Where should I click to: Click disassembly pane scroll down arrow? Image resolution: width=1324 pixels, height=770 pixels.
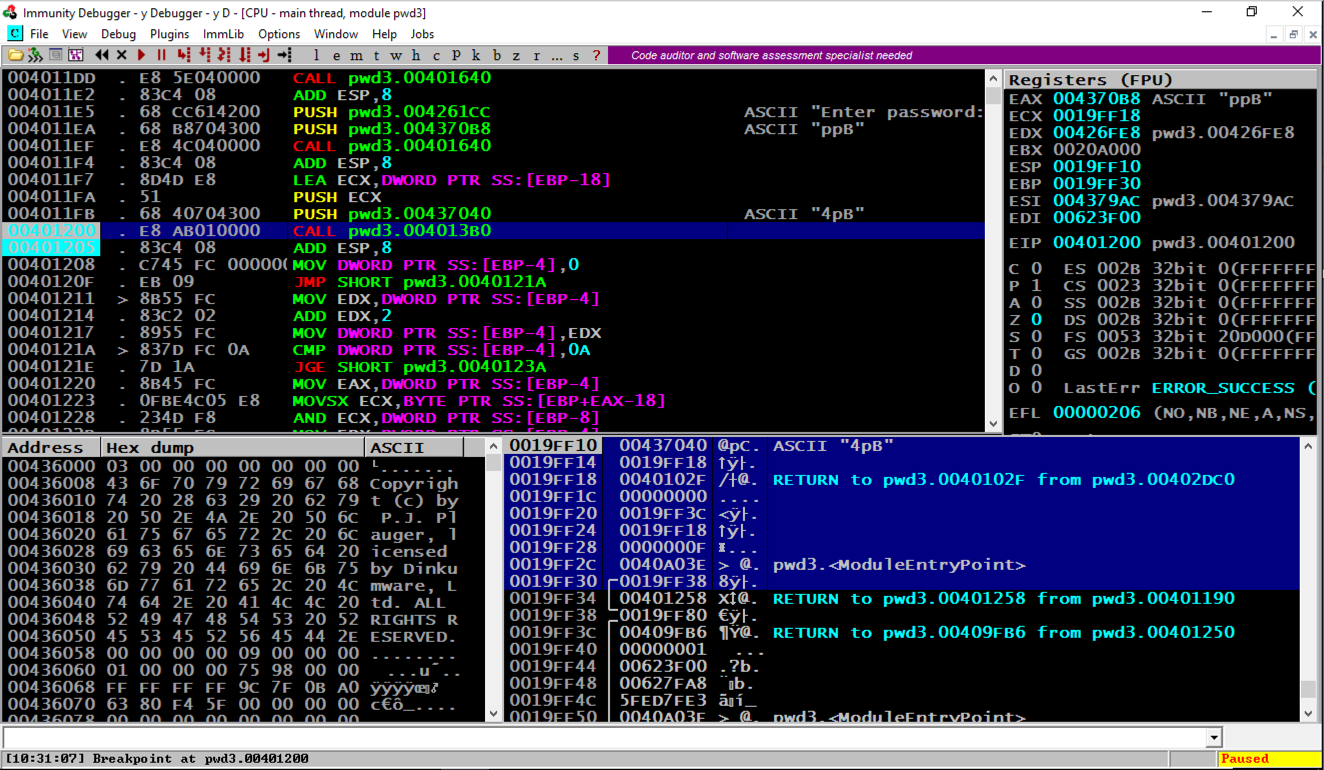coord(993,423)
